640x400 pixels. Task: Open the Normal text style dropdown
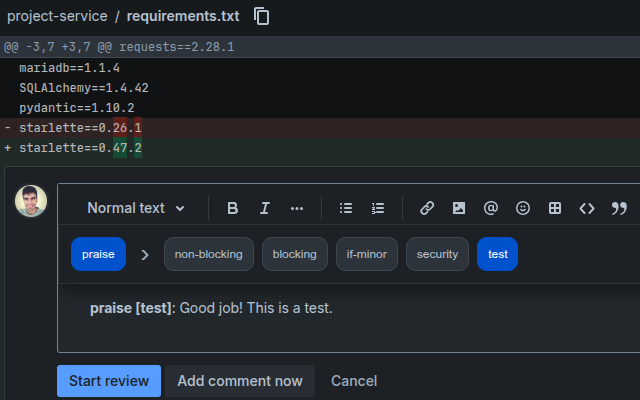[136, 208]
